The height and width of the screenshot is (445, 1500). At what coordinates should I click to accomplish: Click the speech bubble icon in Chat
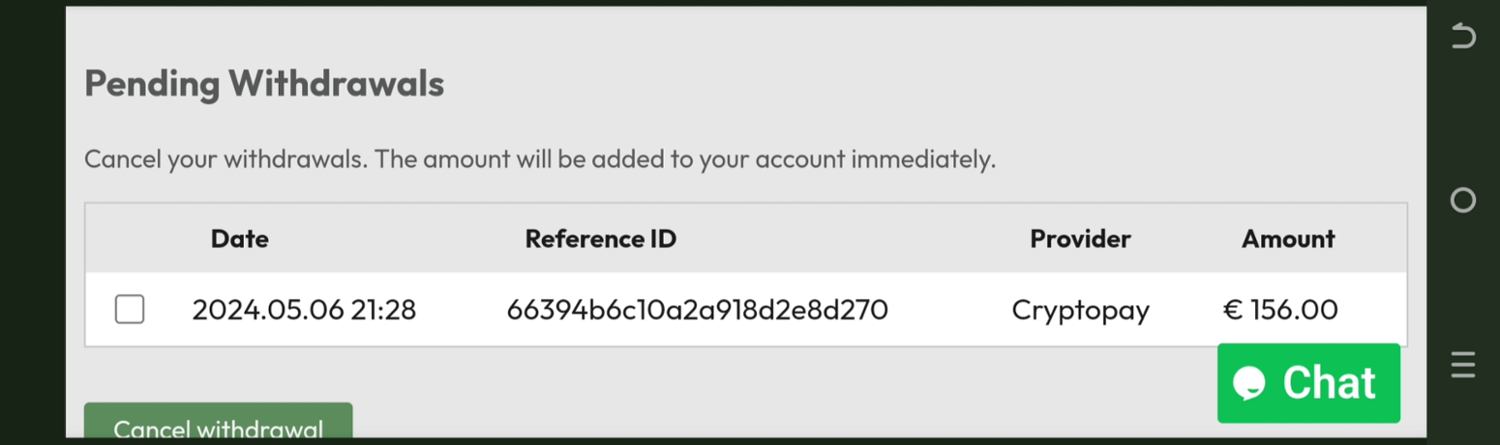1249,383
